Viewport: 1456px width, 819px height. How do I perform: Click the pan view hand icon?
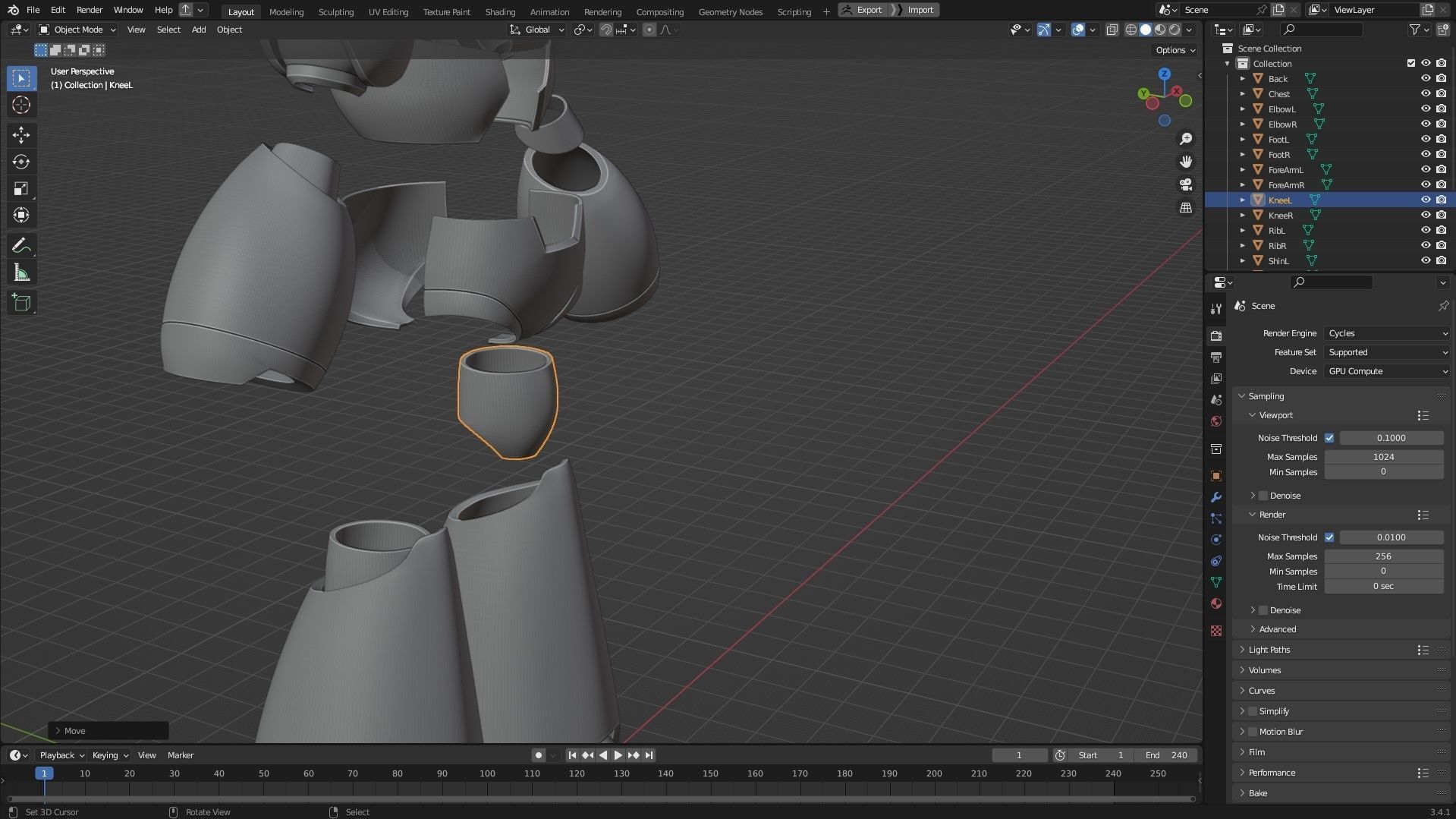pos(1186,162)
